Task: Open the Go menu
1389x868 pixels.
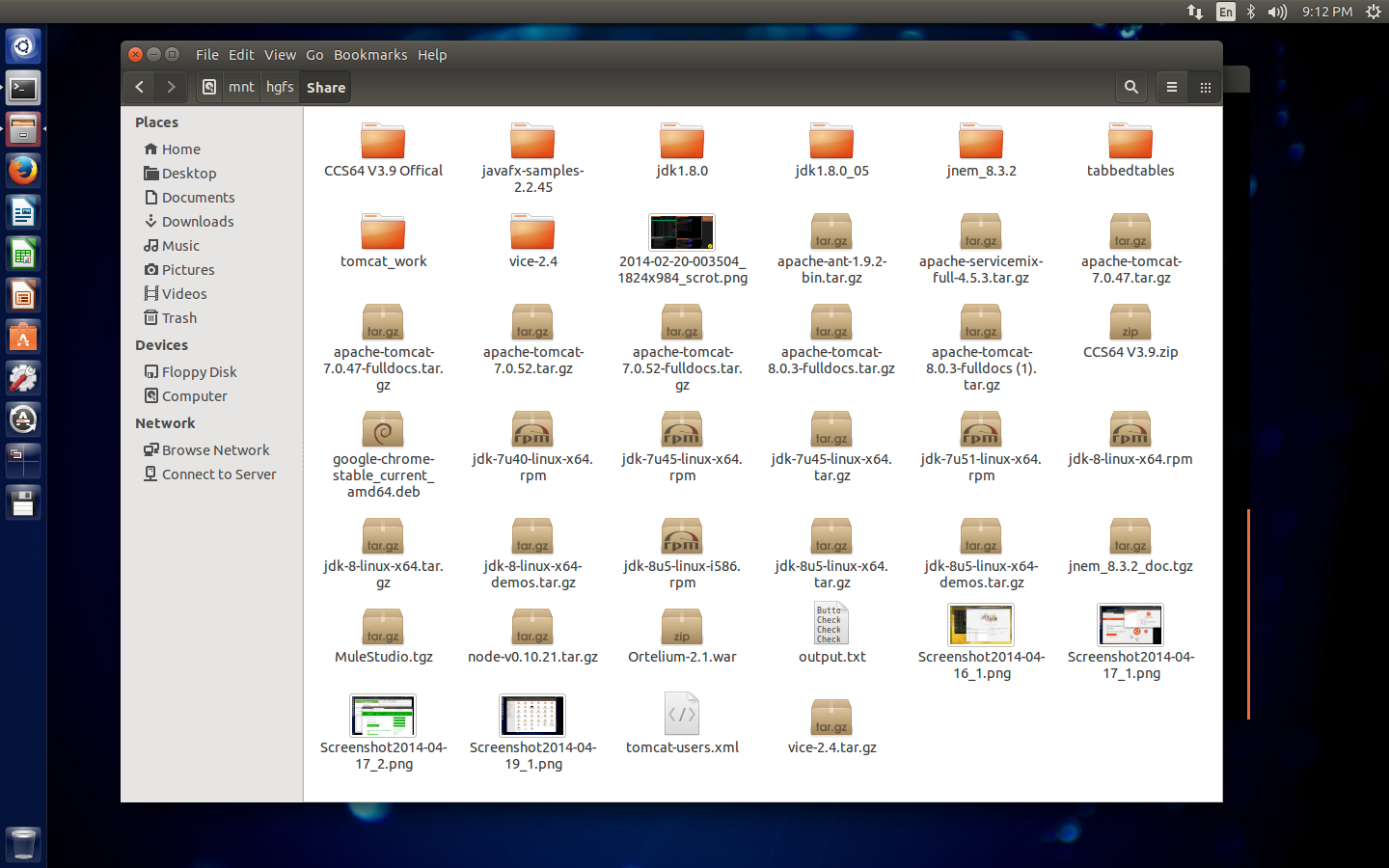Action: tap(314, 55)
